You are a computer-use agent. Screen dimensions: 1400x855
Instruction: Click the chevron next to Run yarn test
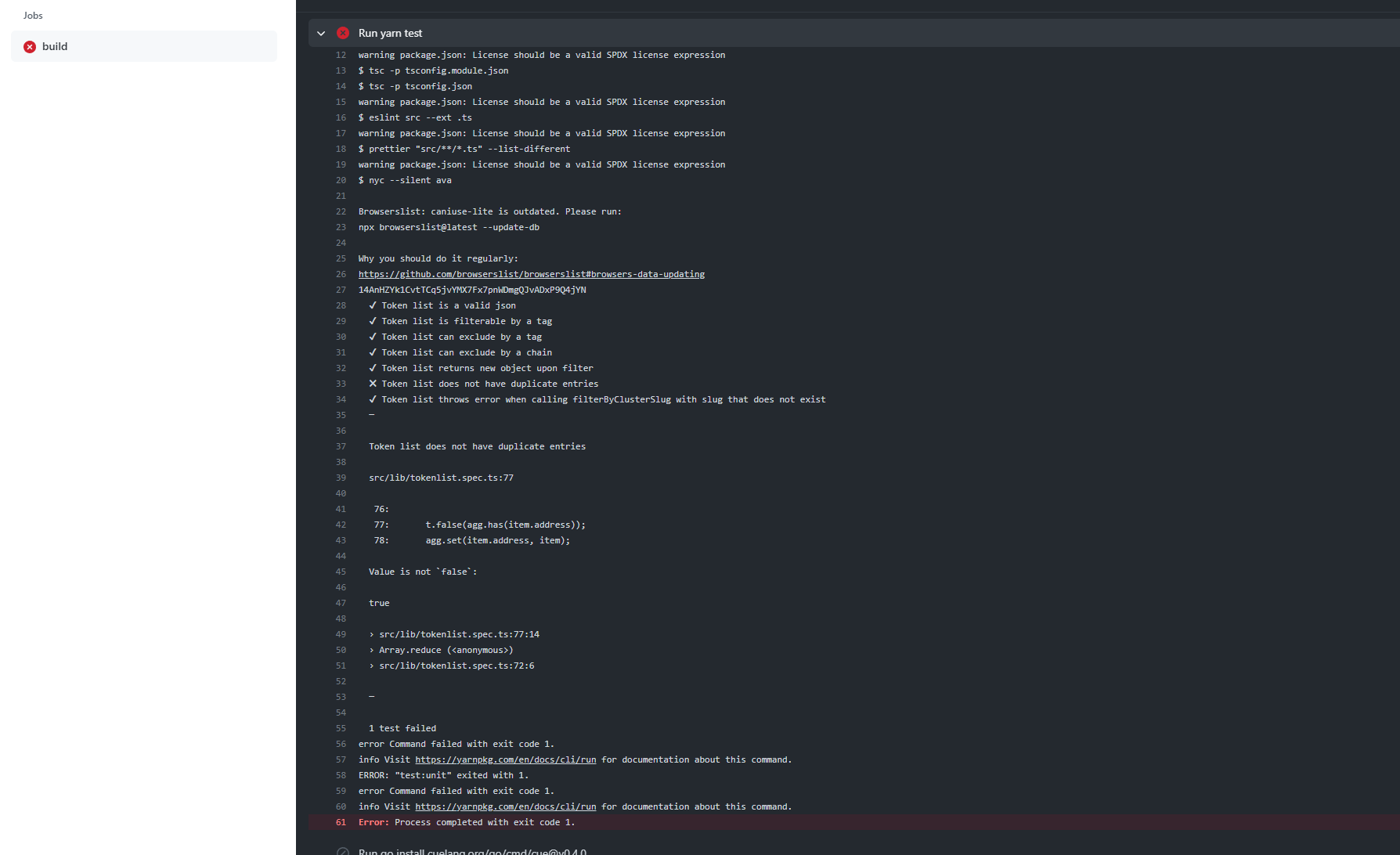(321, 33)
